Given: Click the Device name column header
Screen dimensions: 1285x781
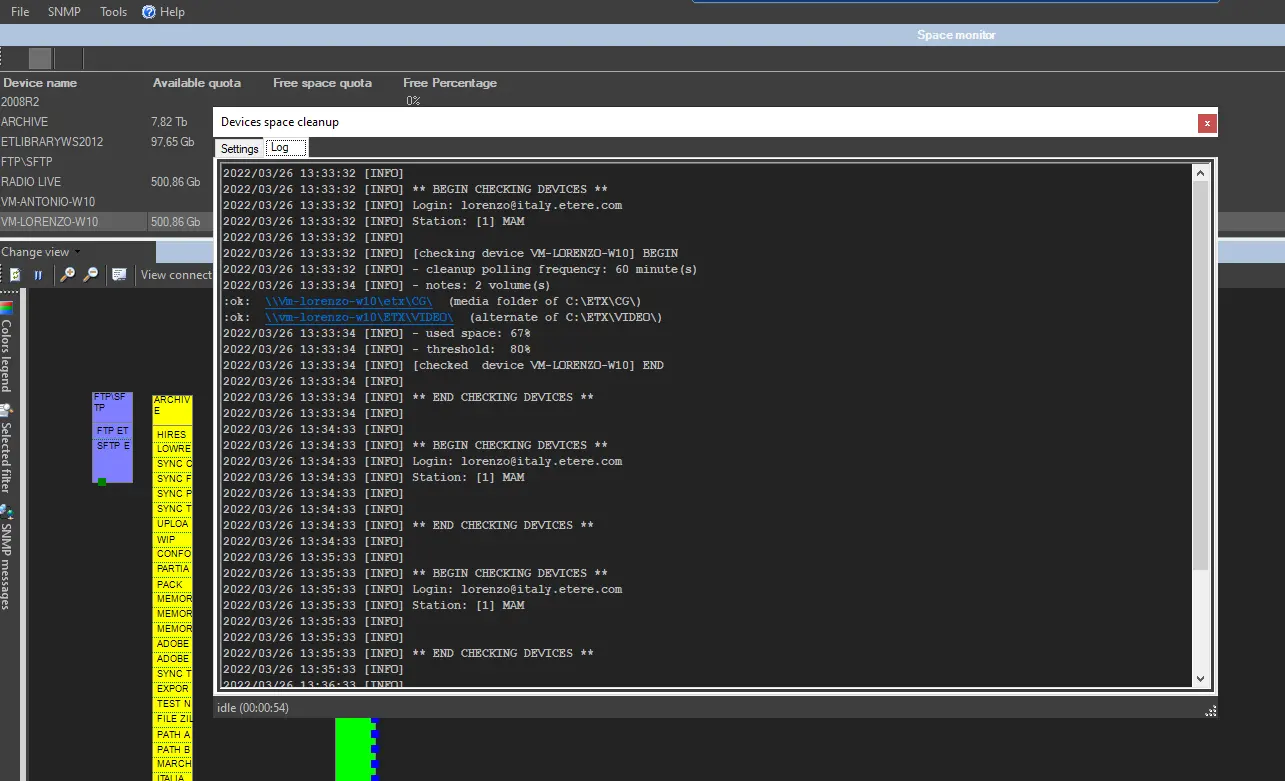Looking at the screenshot, I should [39, 83].
